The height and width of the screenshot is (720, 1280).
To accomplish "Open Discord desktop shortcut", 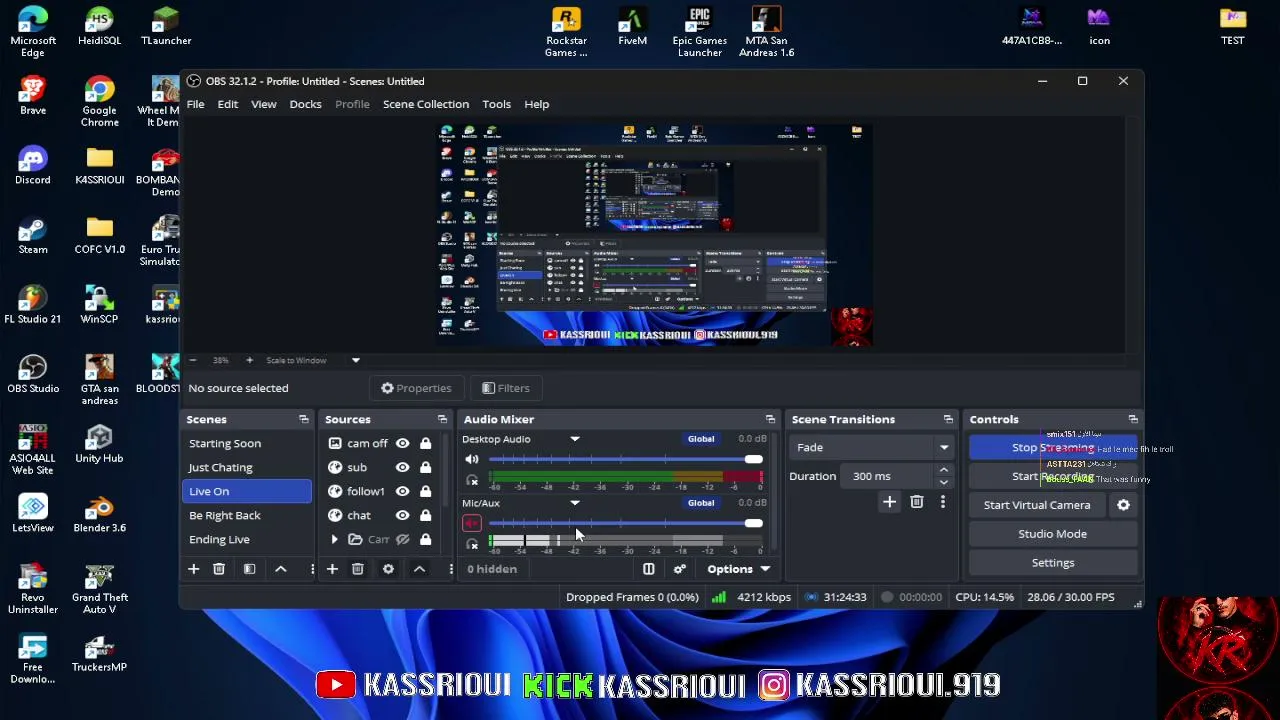I will point(32,166).
